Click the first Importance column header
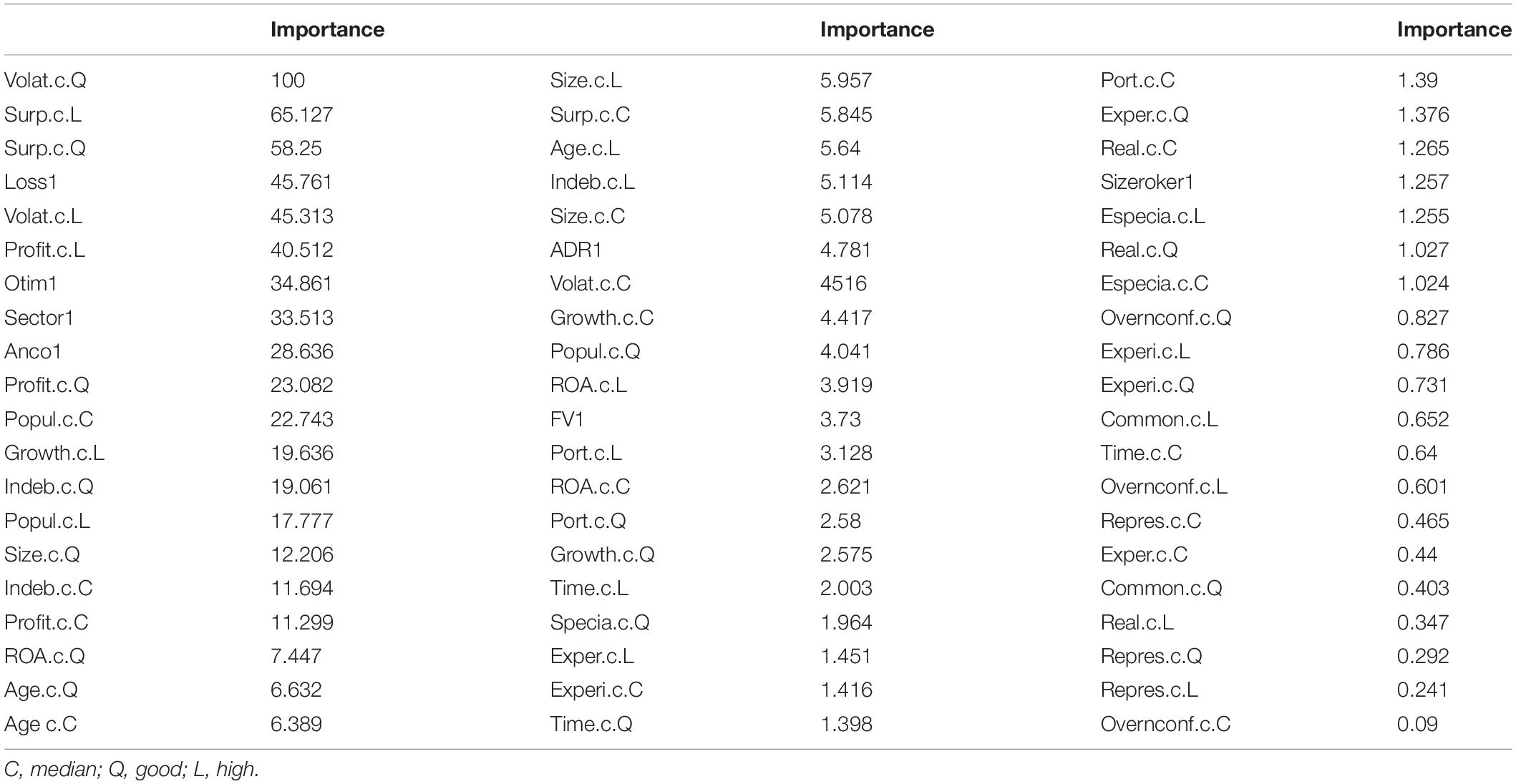Image resolution: width=1516 pixels, height=784 pixels. click(327, 29)
